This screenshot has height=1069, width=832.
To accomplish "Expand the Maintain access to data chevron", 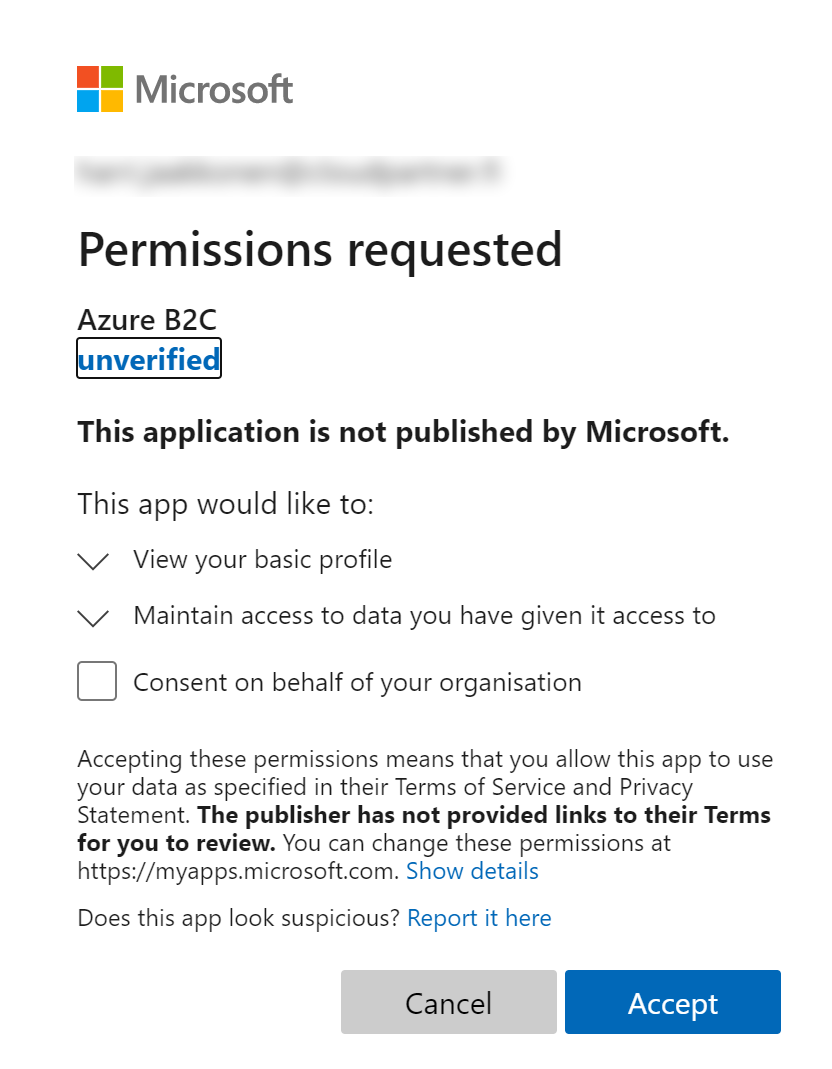I will click(x=93, y=618).
